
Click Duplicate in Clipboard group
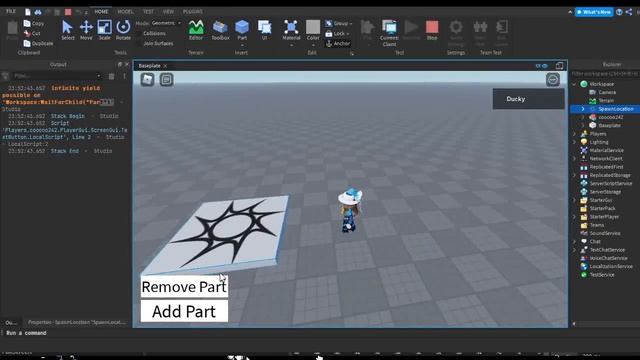point(38,43)
